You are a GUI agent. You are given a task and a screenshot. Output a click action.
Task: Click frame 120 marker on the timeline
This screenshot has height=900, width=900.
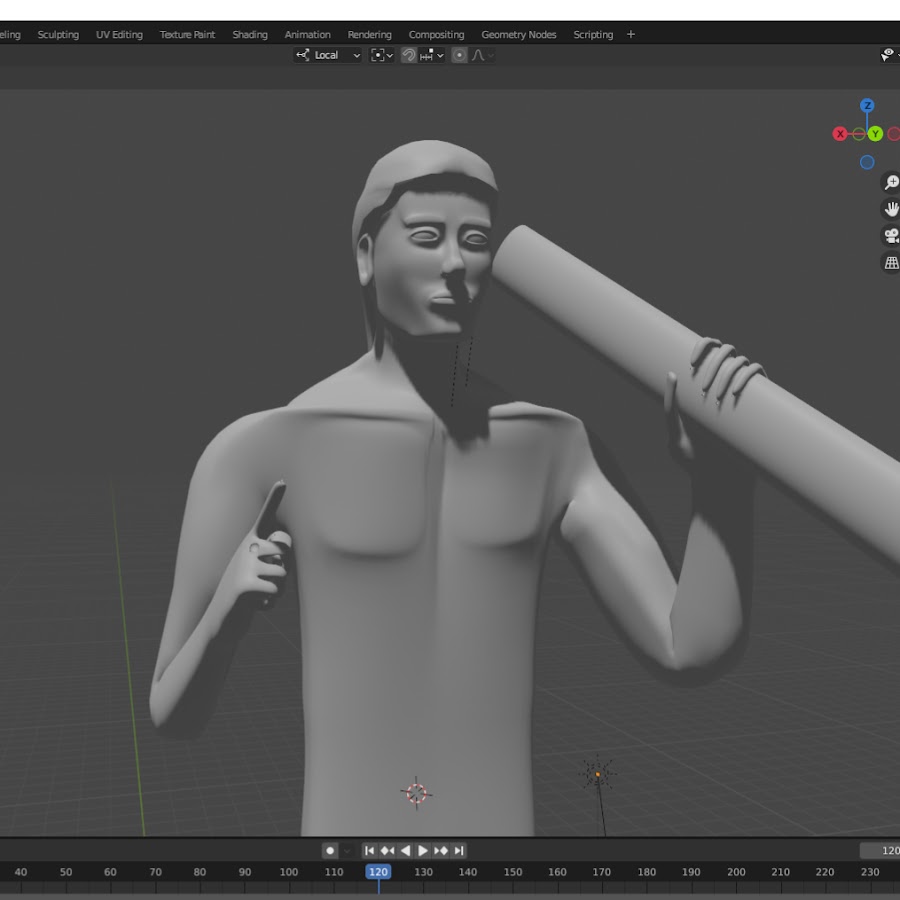[378, 872]
